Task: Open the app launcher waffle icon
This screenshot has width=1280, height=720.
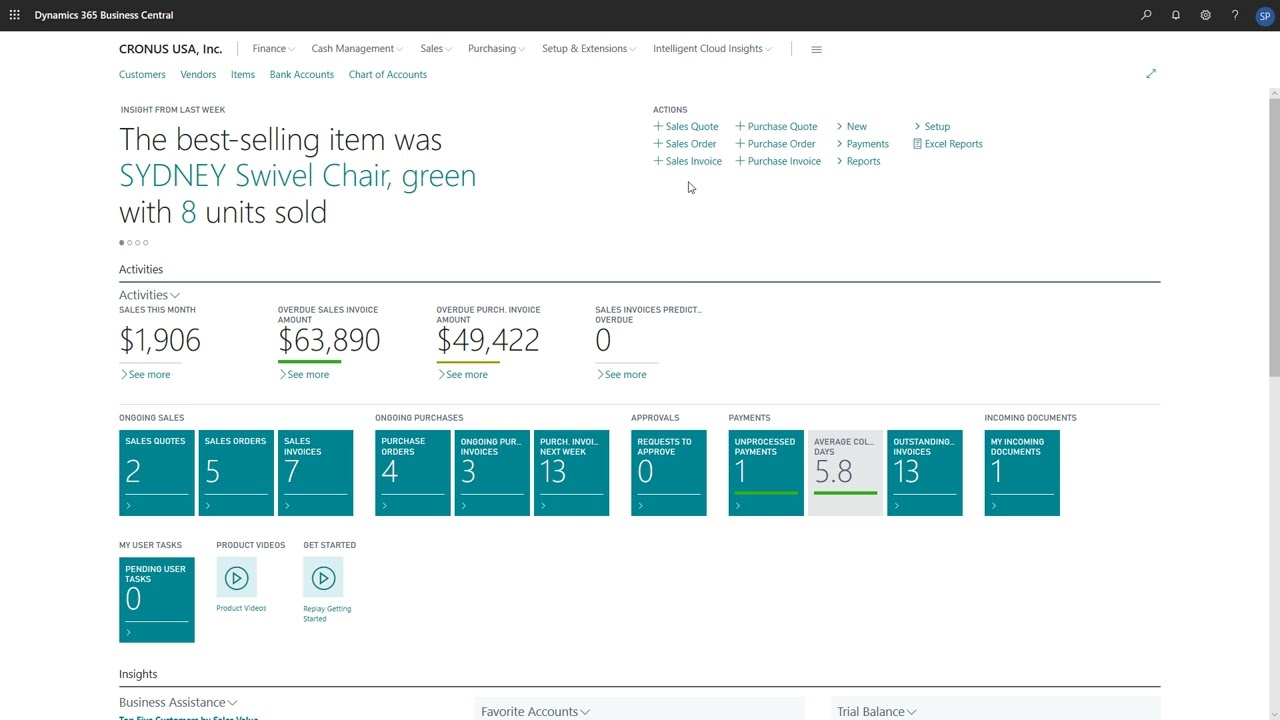Action: pos(14,15)
